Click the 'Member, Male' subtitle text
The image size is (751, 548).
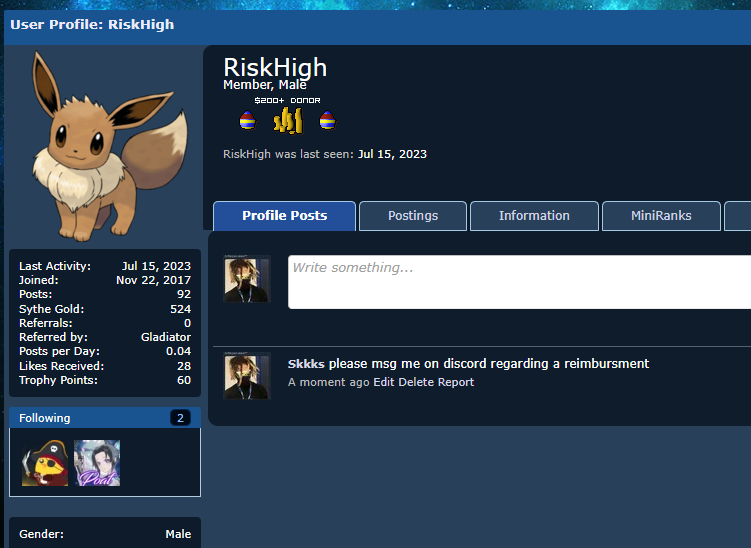[265, 85]
